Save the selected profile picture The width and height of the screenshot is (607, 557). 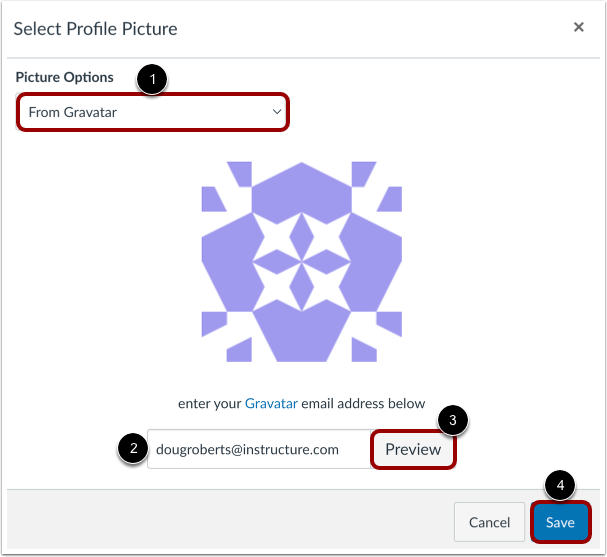click(560, 522)
